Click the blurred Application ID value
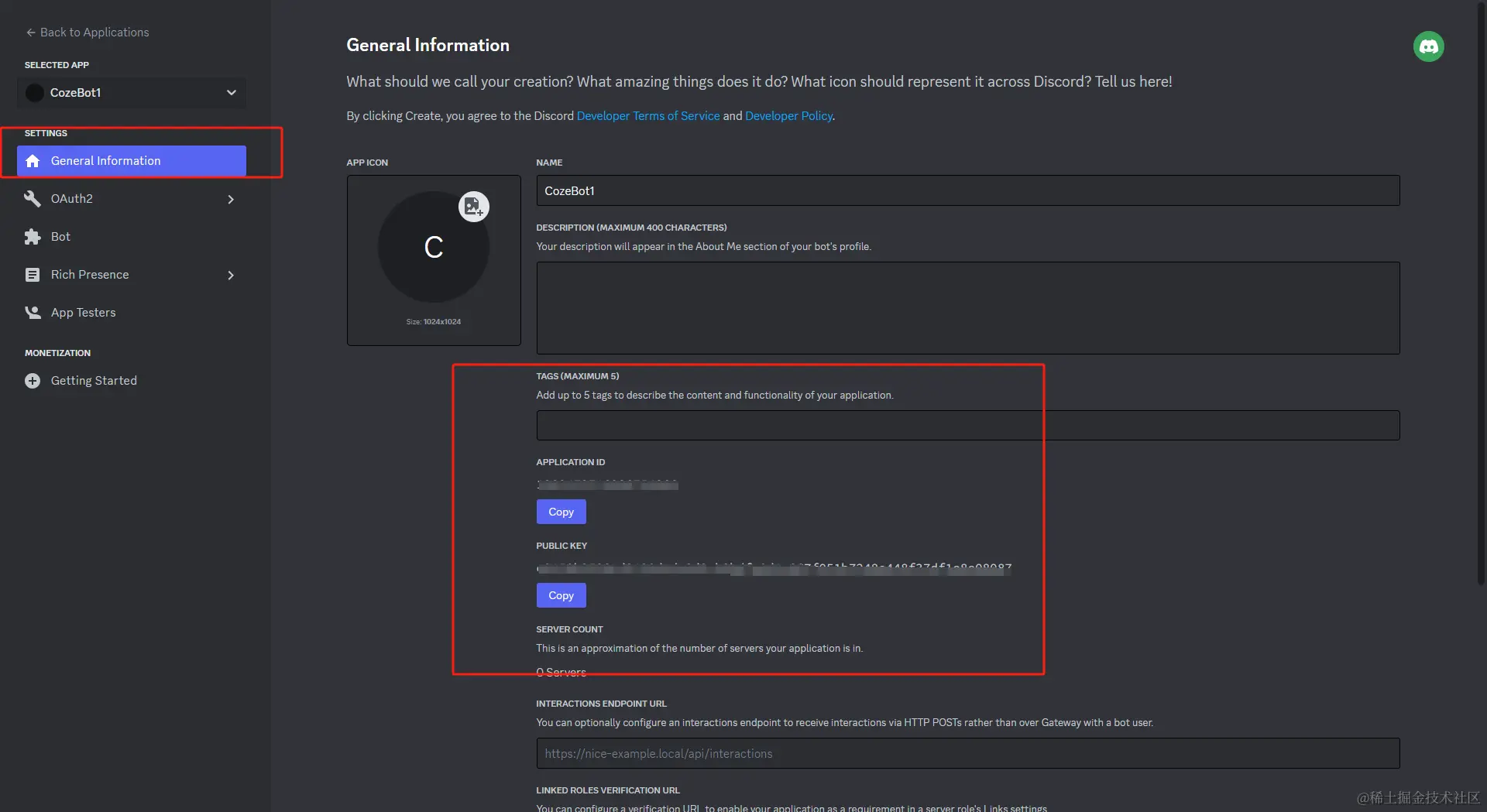The width and height of the screenshot is (1487, 812). click(x=607, y=485)
